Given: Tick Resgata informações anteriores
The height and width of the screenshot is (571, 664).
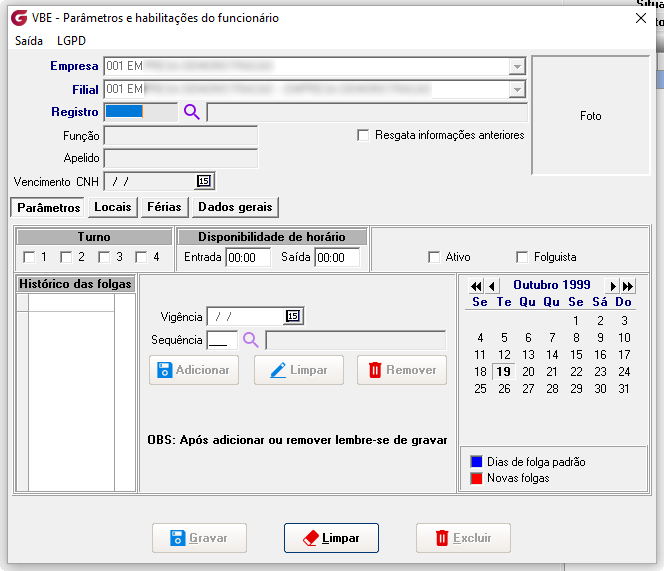Looking at the screenshot, I should pos(363,135).
